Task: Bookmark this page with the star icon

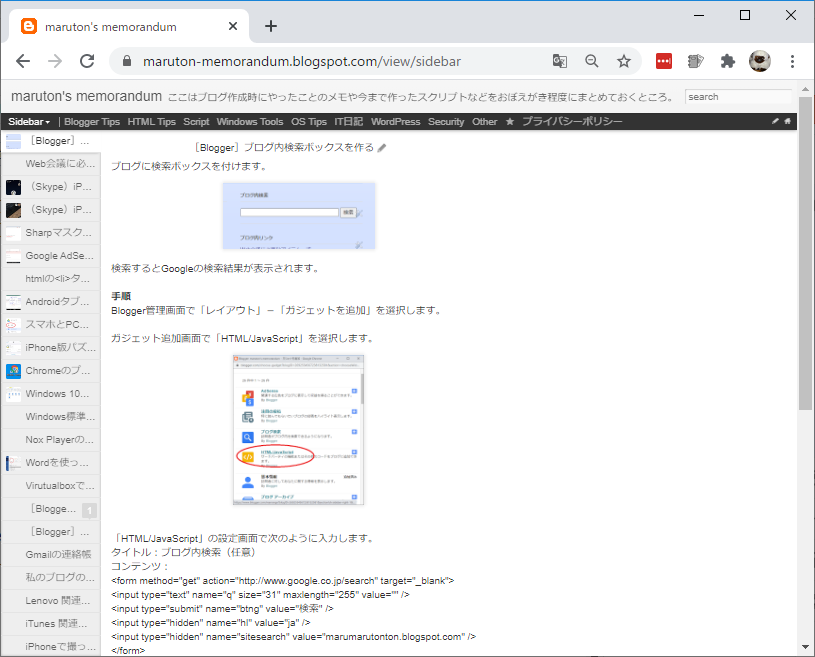Action: 624,61
